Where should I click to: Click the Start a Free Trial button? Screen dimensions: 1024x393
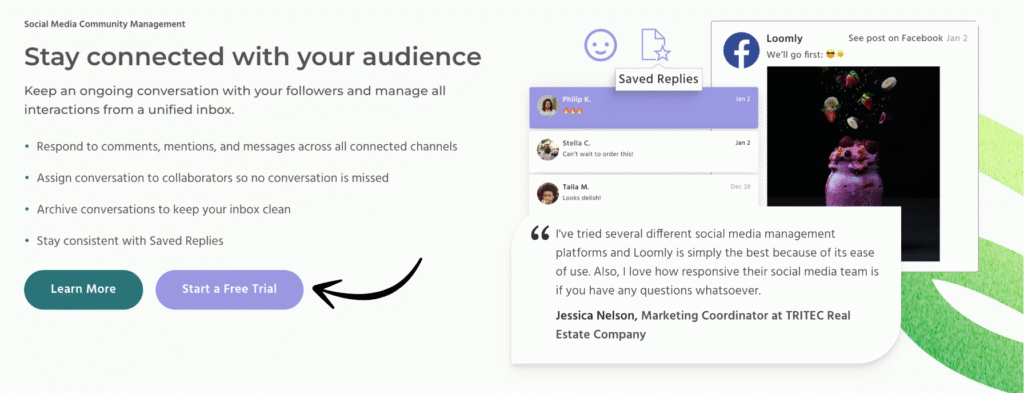pos(229,289)
